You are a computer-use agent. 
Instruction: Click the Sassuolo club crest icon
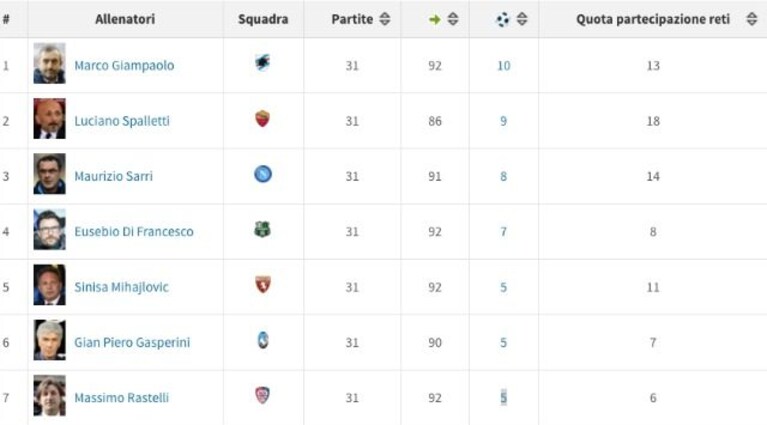263,229
